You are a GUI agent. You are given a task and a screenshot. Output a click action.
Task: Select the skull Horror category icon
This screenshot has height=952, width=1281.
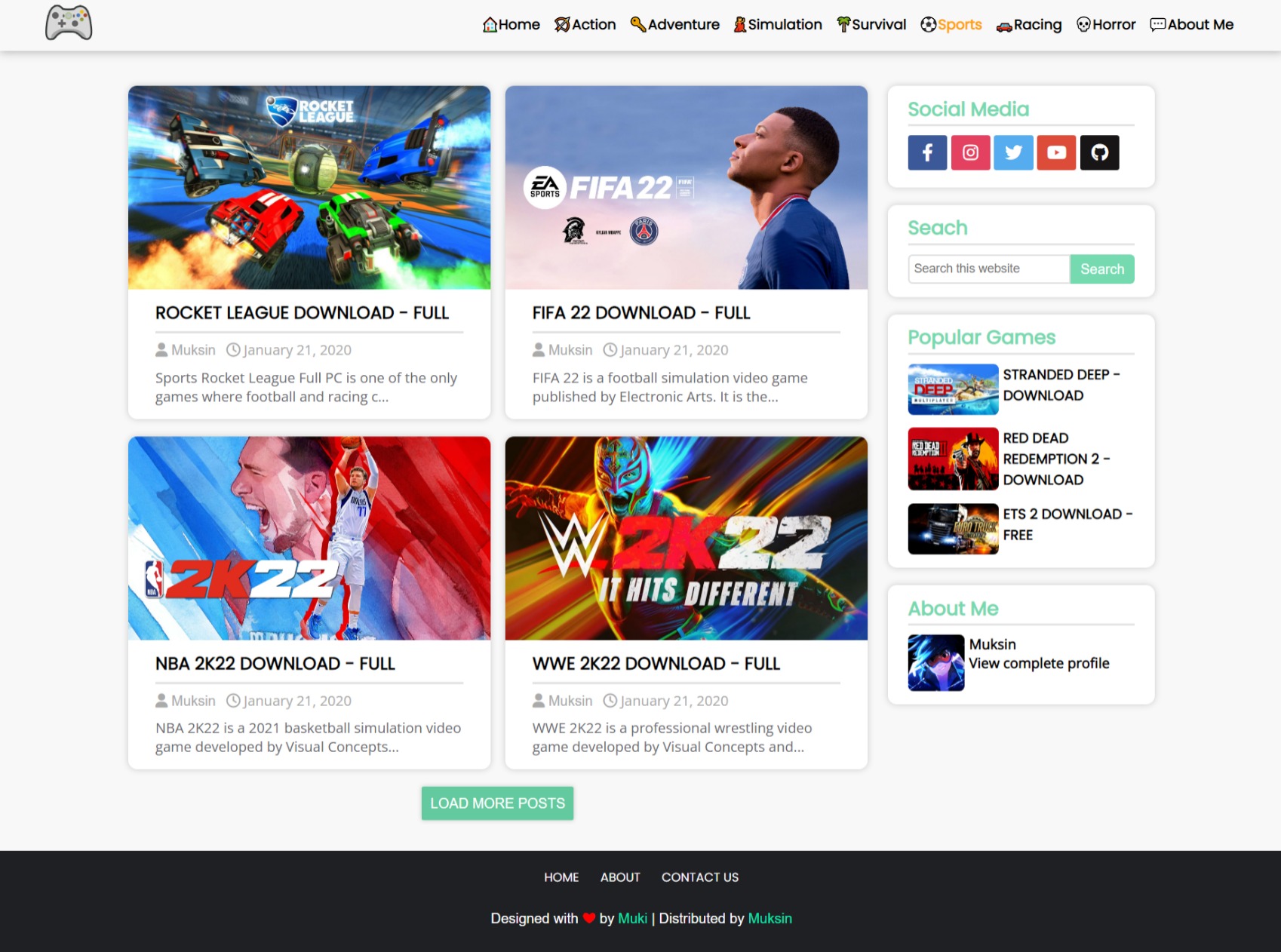[1081, 24]
